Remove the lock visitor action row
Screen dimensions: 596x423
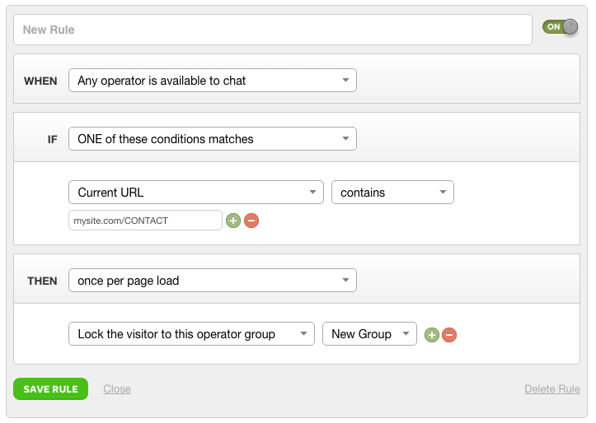coord(449,335)
